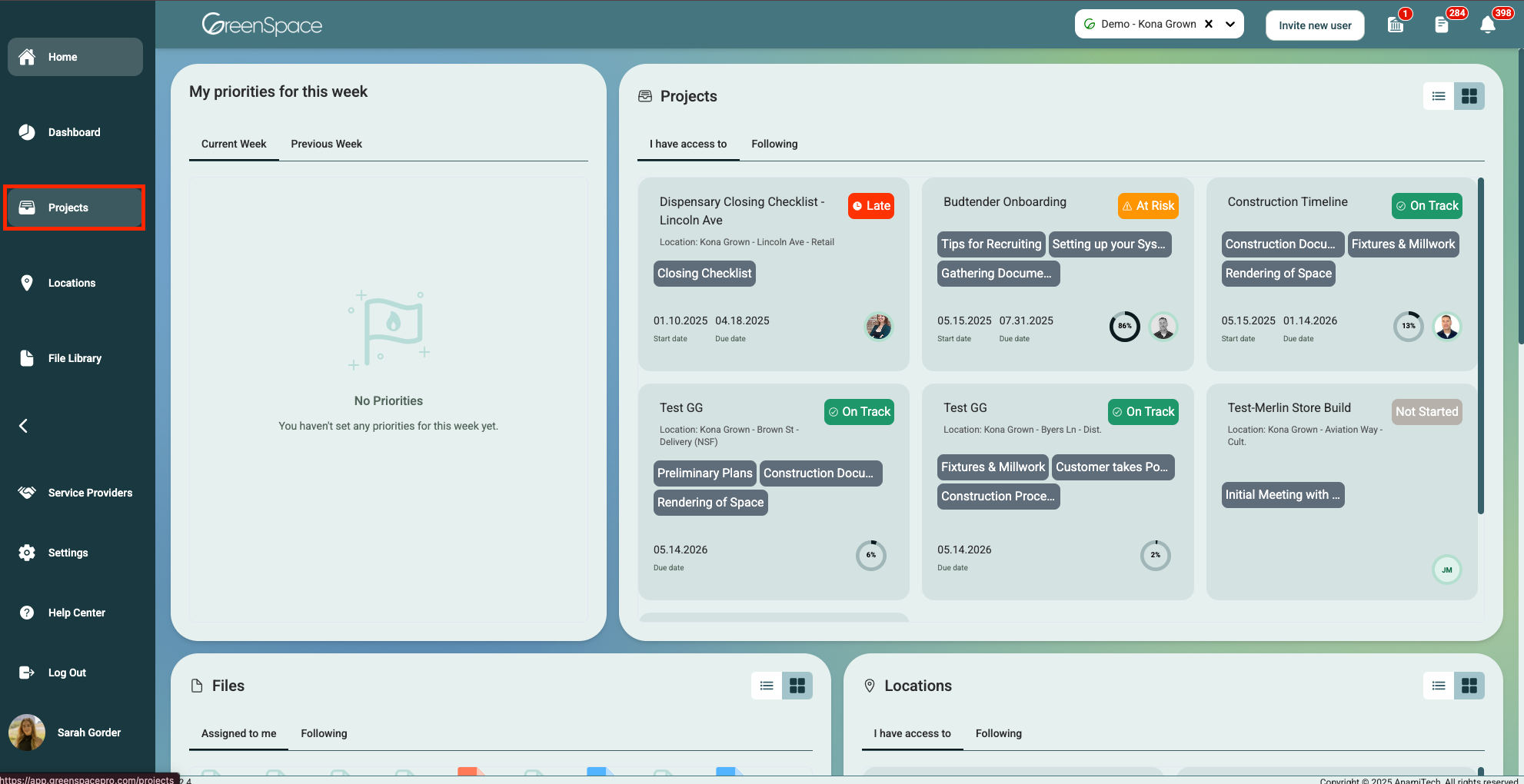1524x784 pixels.
Task: Click assignee avatar on Budtender Onboarding card
Action: point(1163,327)
